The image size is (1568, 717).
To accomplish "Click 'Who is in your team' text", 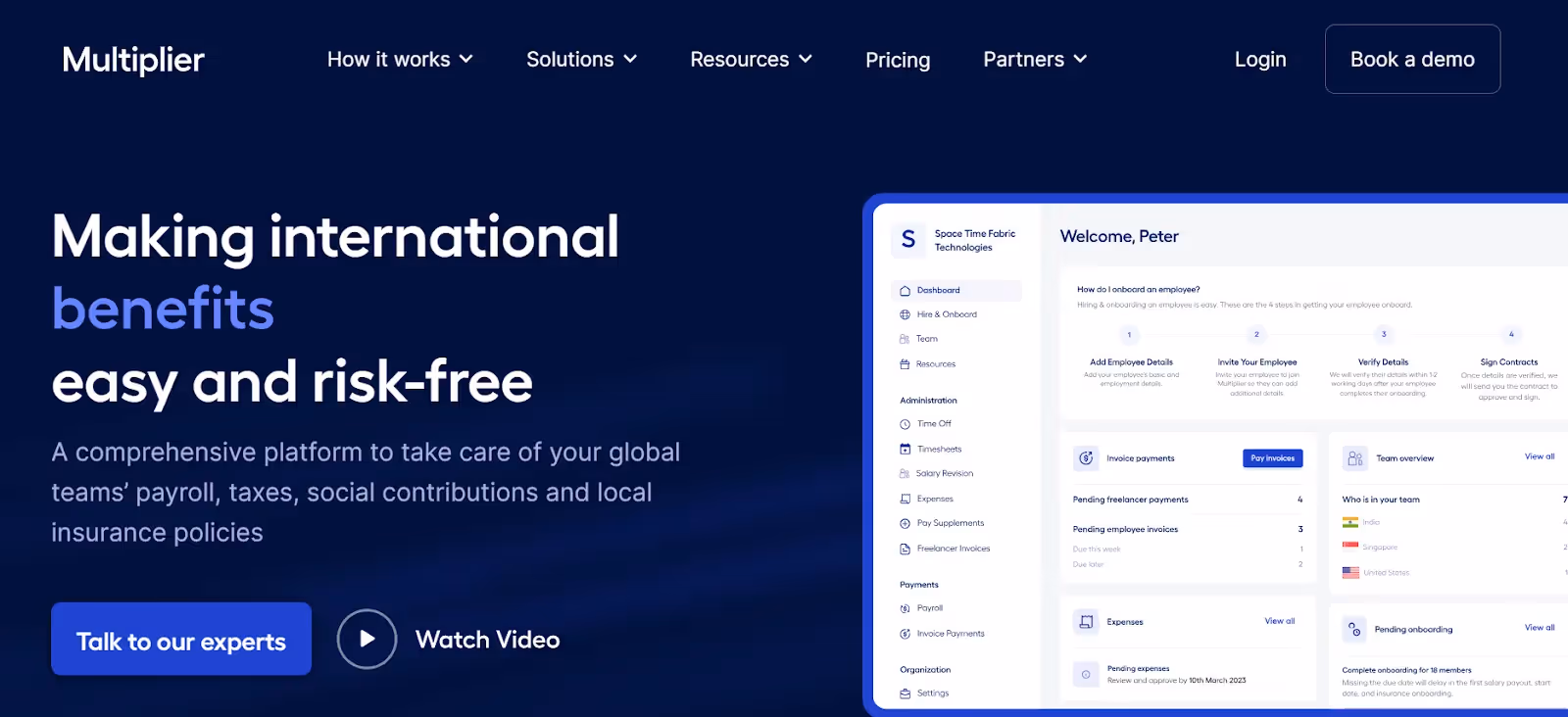I will 1381,500.
